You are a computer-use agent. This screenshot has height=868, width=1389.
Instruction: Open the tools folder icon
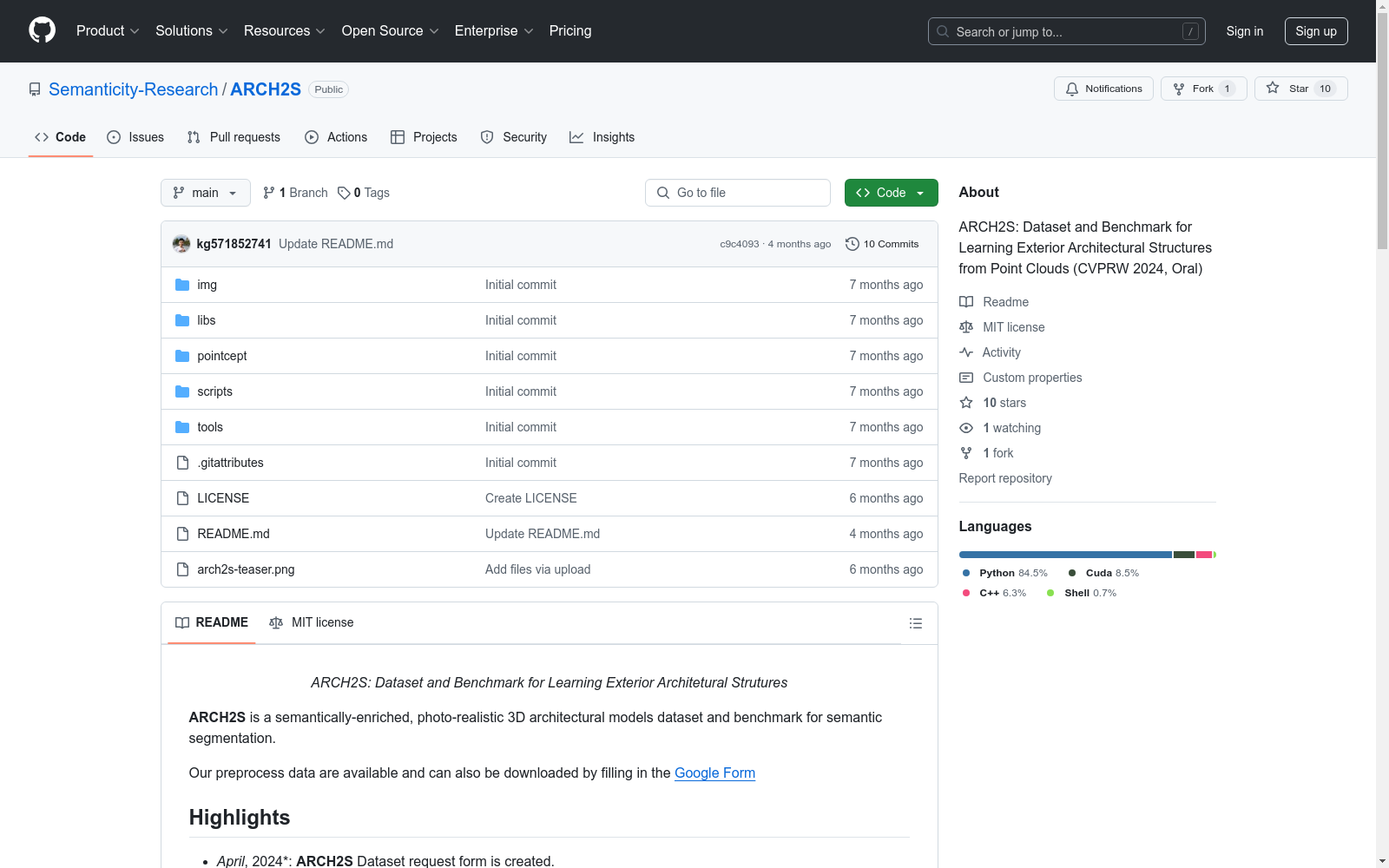tap(182, 427)
